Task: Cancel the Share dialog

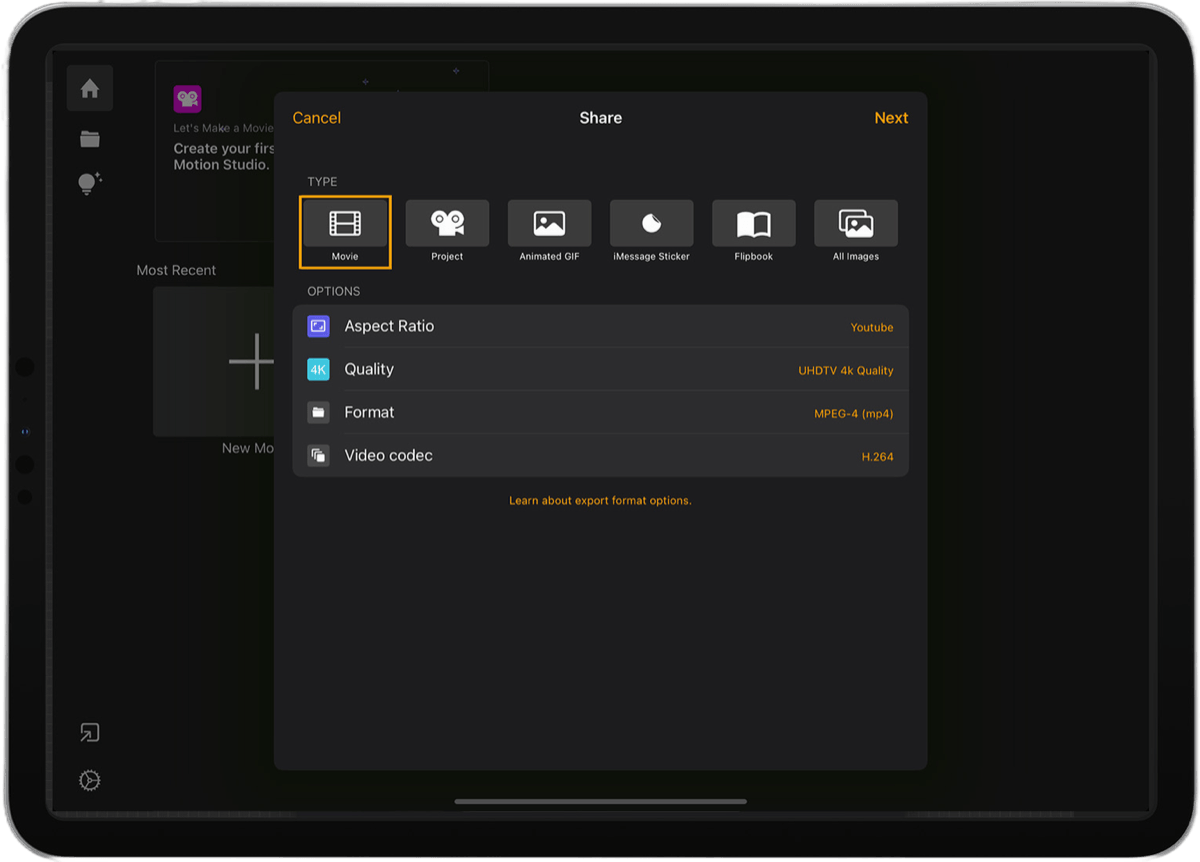Action: [316, 117]
